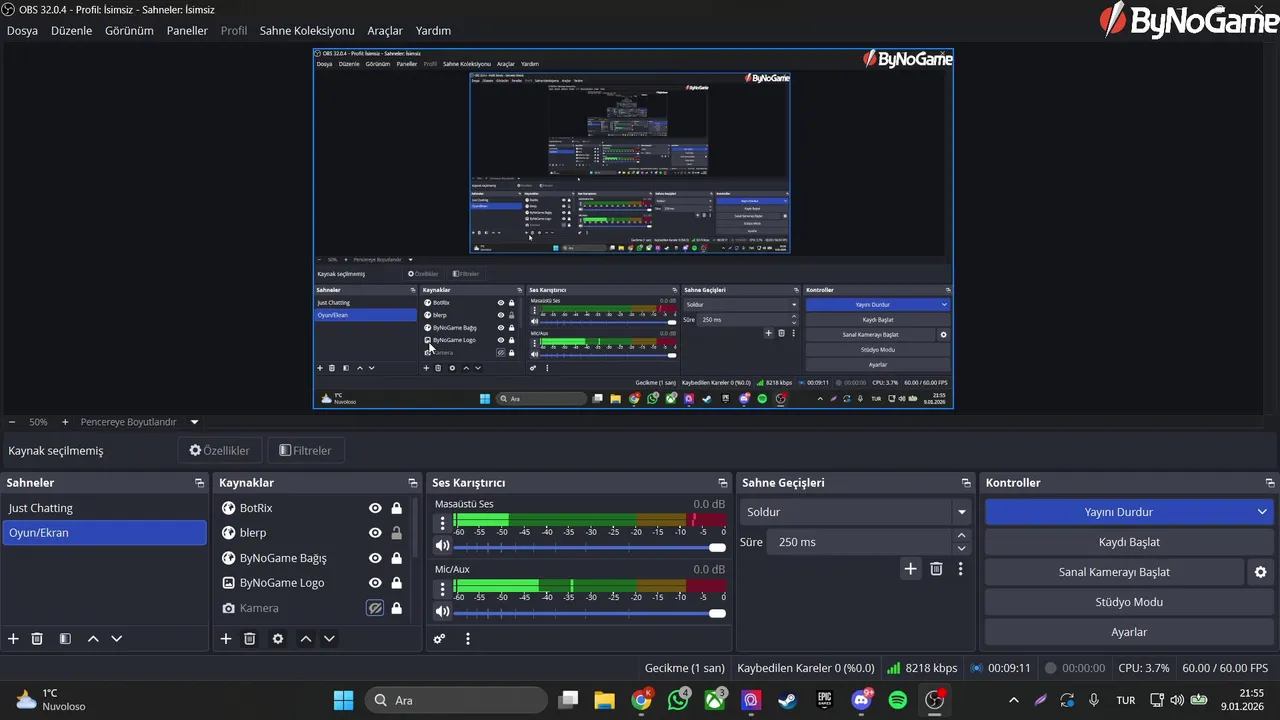
Task: Open the Paneller menu
Action: pos(187,31)
